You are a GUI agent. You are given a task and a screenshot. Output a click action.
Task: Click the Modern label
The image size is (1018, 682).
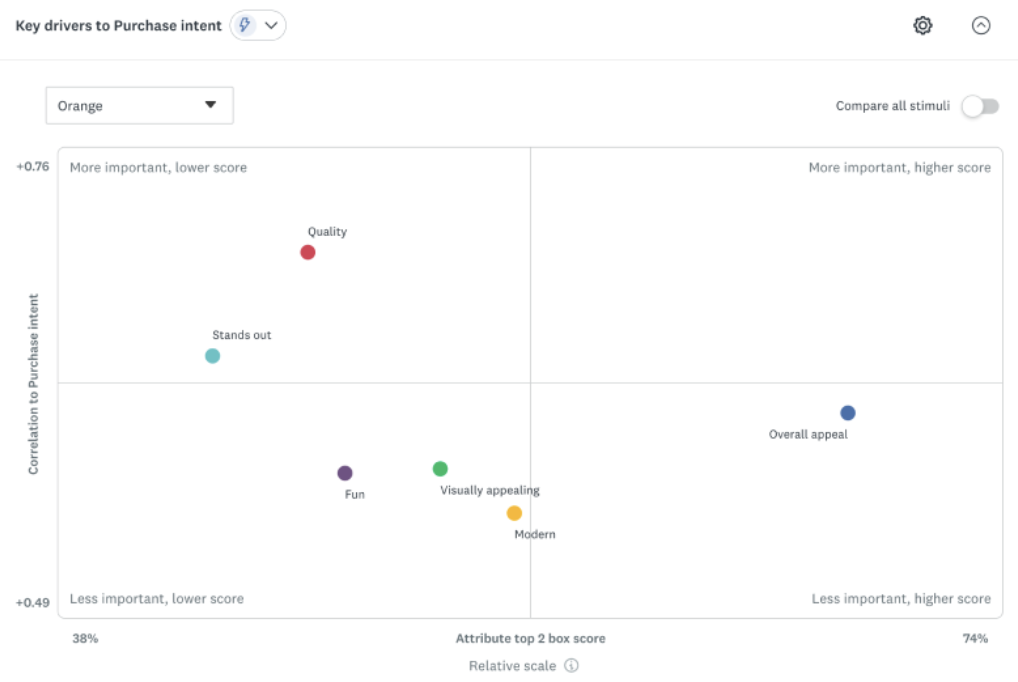click(535, 534)
